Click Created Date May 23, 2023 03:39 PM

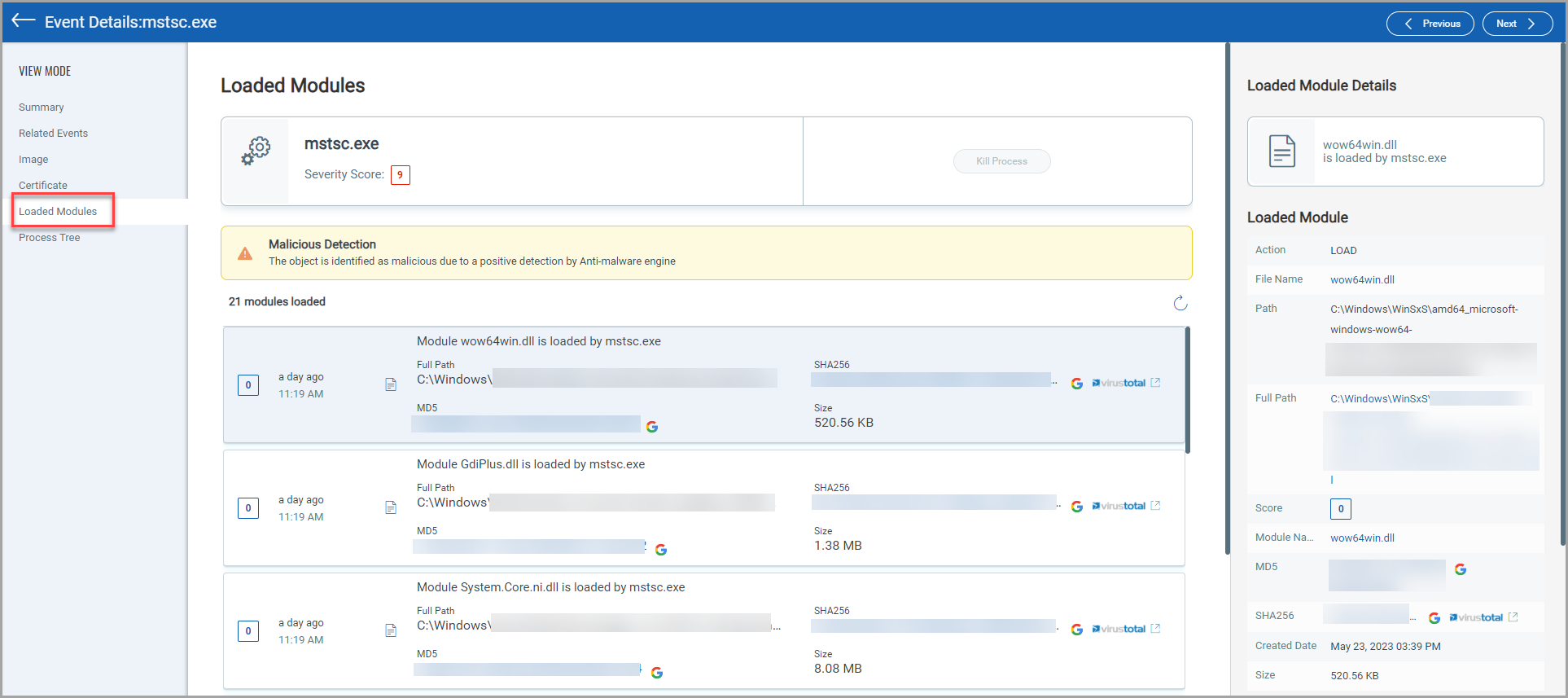pyautogui.click(x=1386, y=647)
